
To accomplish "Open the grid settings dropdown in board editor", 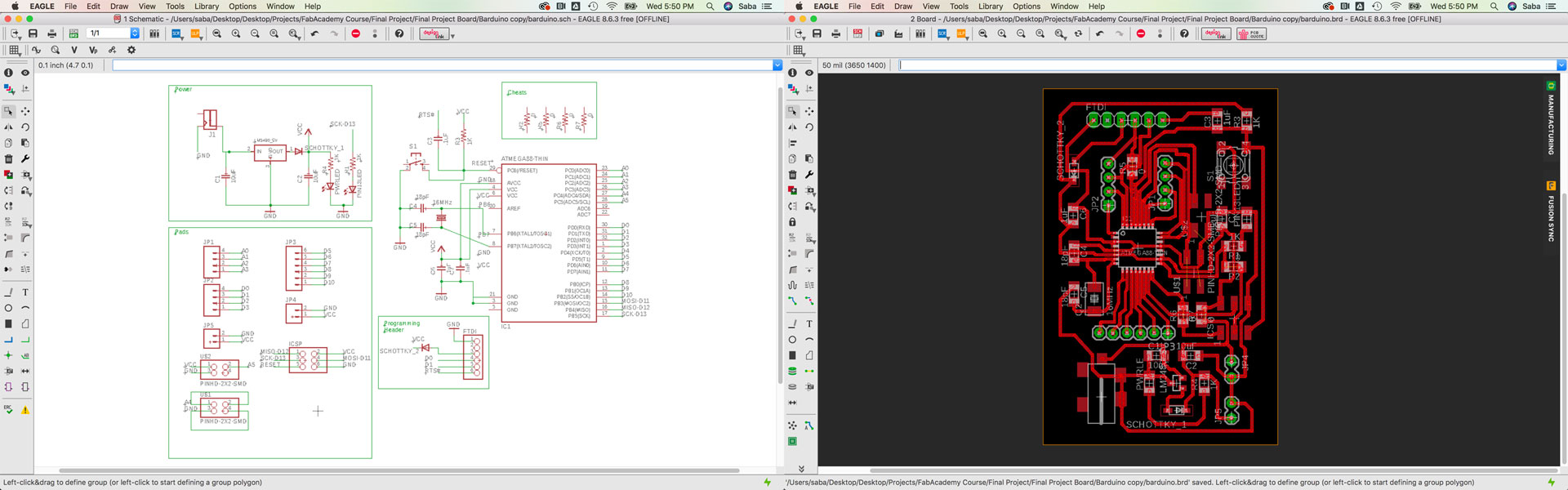I will pyautogui.click(x=799, y=51).
